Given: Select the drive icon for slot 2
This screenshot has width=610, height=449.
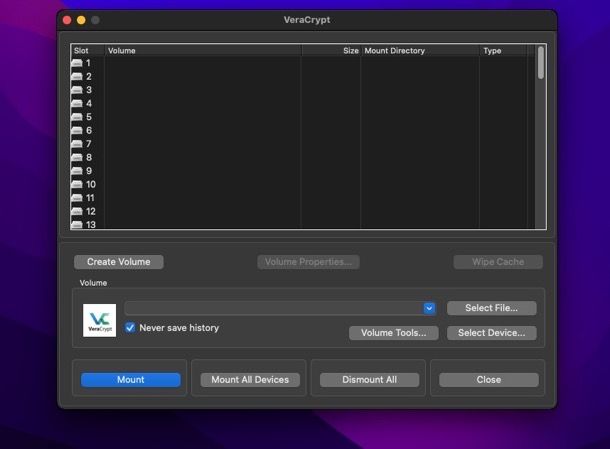Looking at the screenshot, I should tap(77, 76).
